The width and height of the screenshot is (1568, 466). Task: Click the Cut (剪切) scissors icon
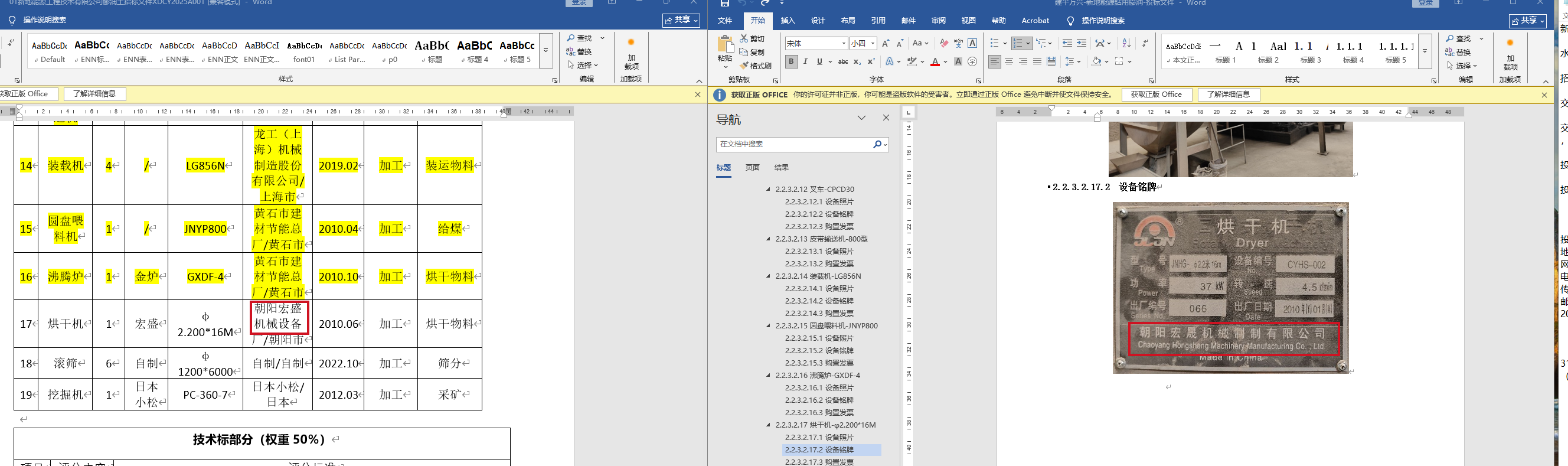click(744, 38)
